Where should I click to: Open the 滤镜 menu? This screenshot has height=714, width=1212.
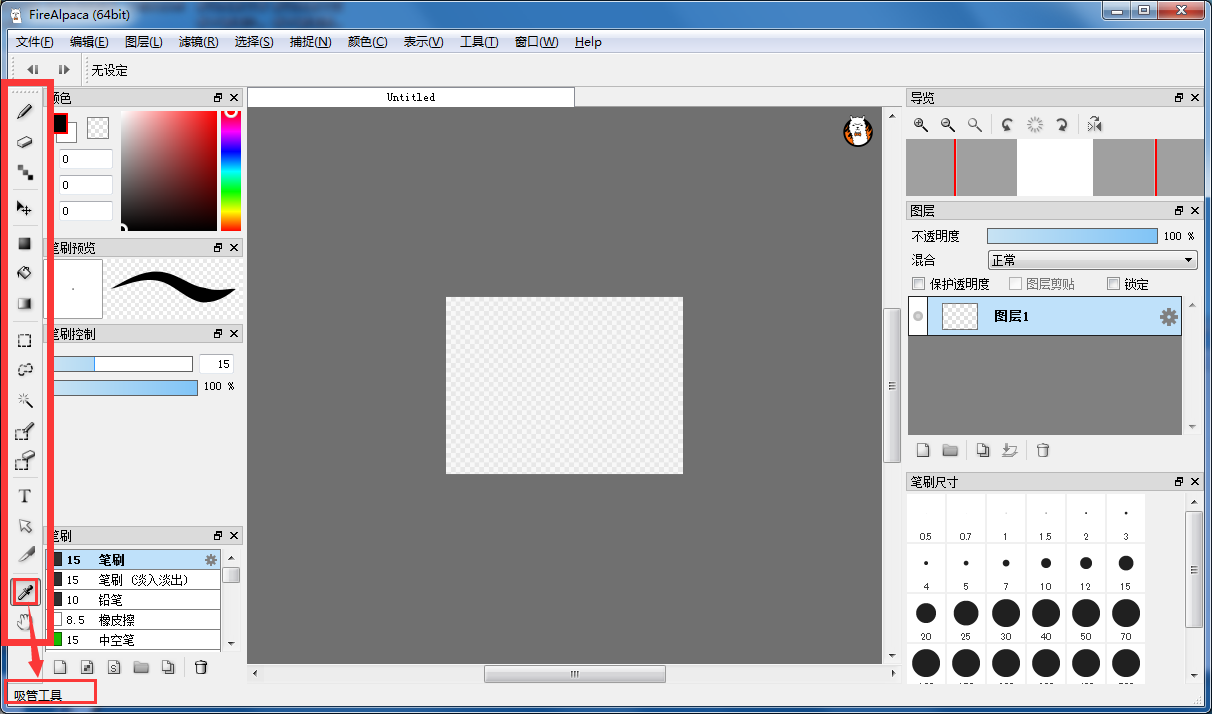(x=198, y=42)
